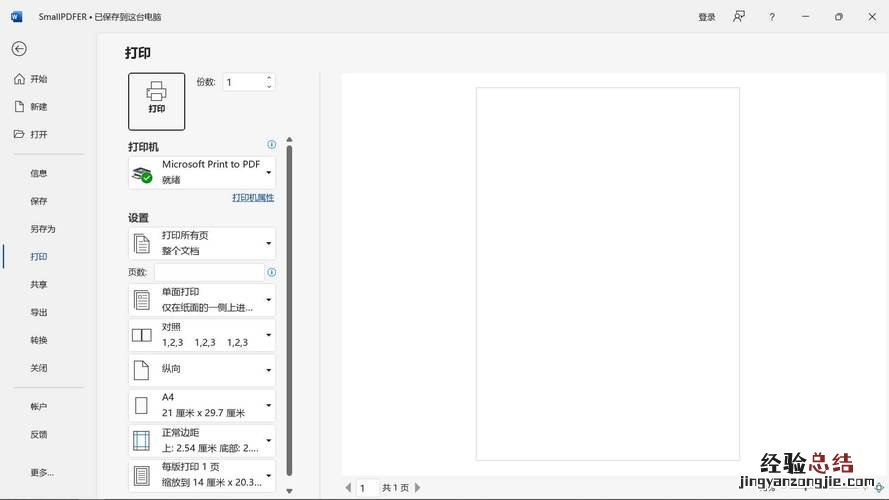Select 共享 in the sidebar
Screen dimensions: 889x500
click(39, 285)
